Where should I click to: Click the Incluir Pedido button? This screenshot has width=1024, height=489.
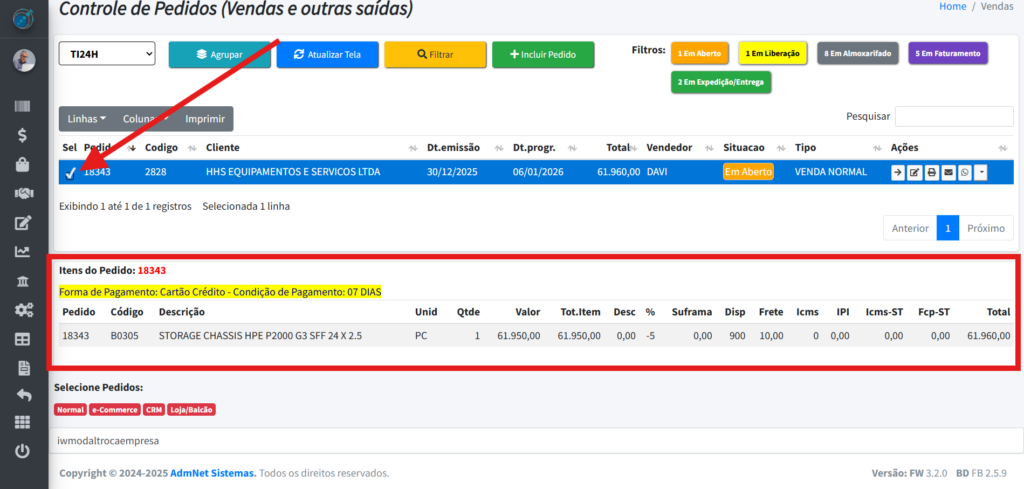pos(543,55)
